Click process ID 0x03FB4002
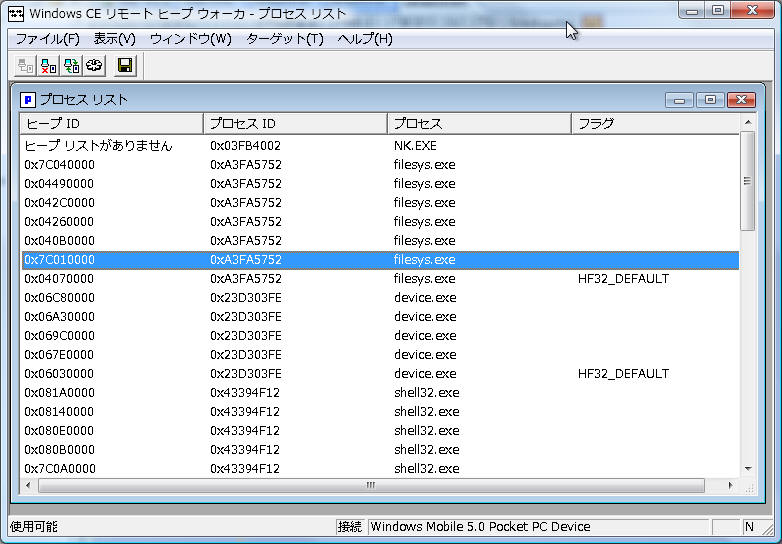Image resolution: width=782 pixels, height=544 pixels. (x=245, y=146)
